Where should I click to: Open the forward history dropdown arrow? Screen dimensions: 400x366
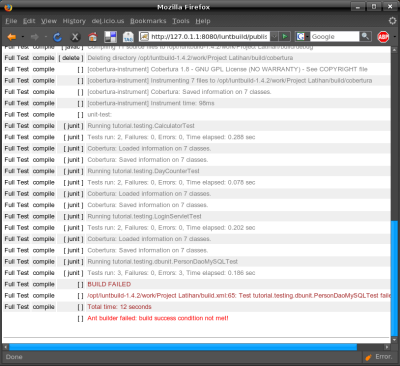point(45,37)
